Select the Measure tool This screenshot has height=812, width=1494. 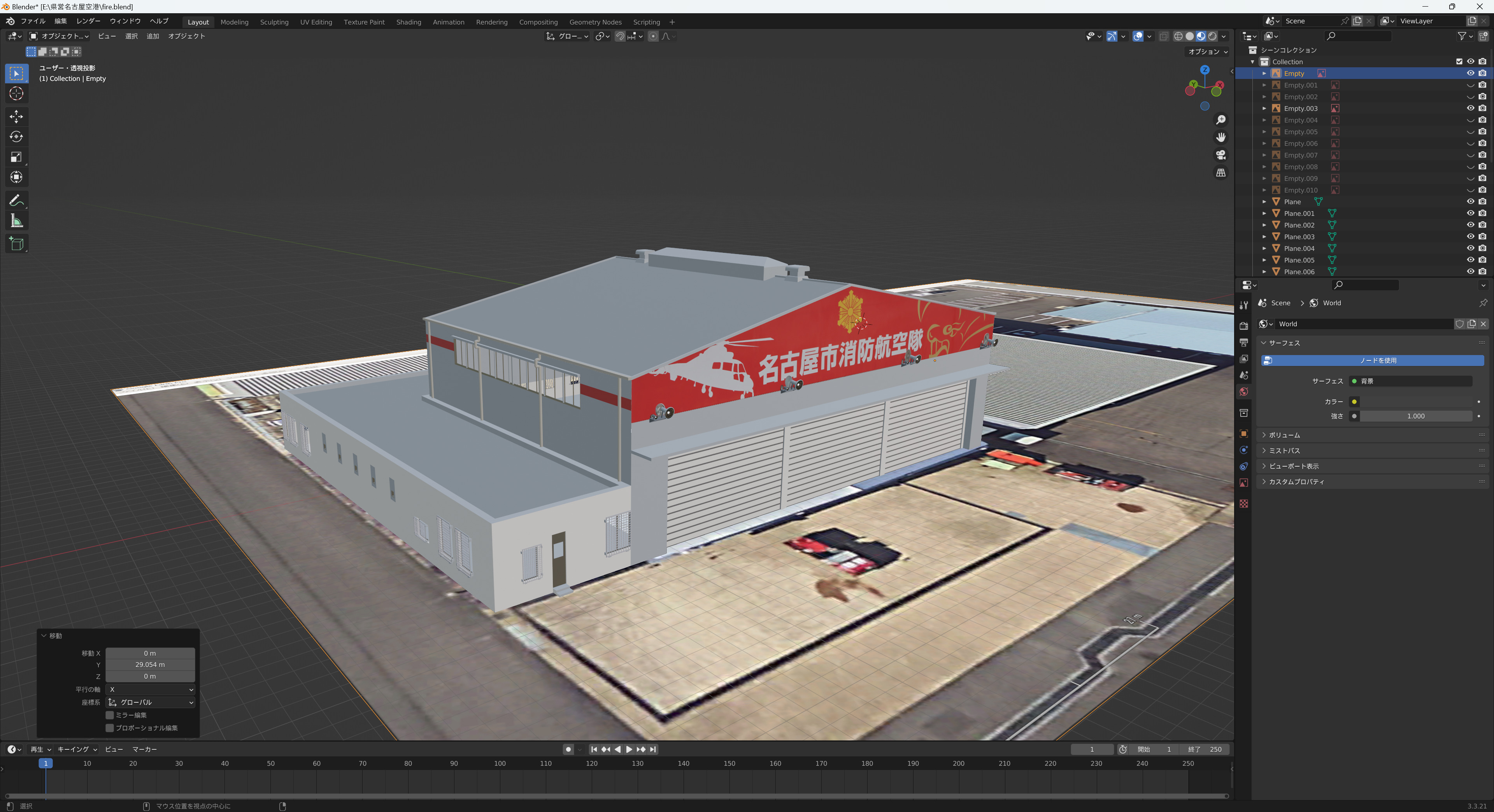(x=16, y=221)
